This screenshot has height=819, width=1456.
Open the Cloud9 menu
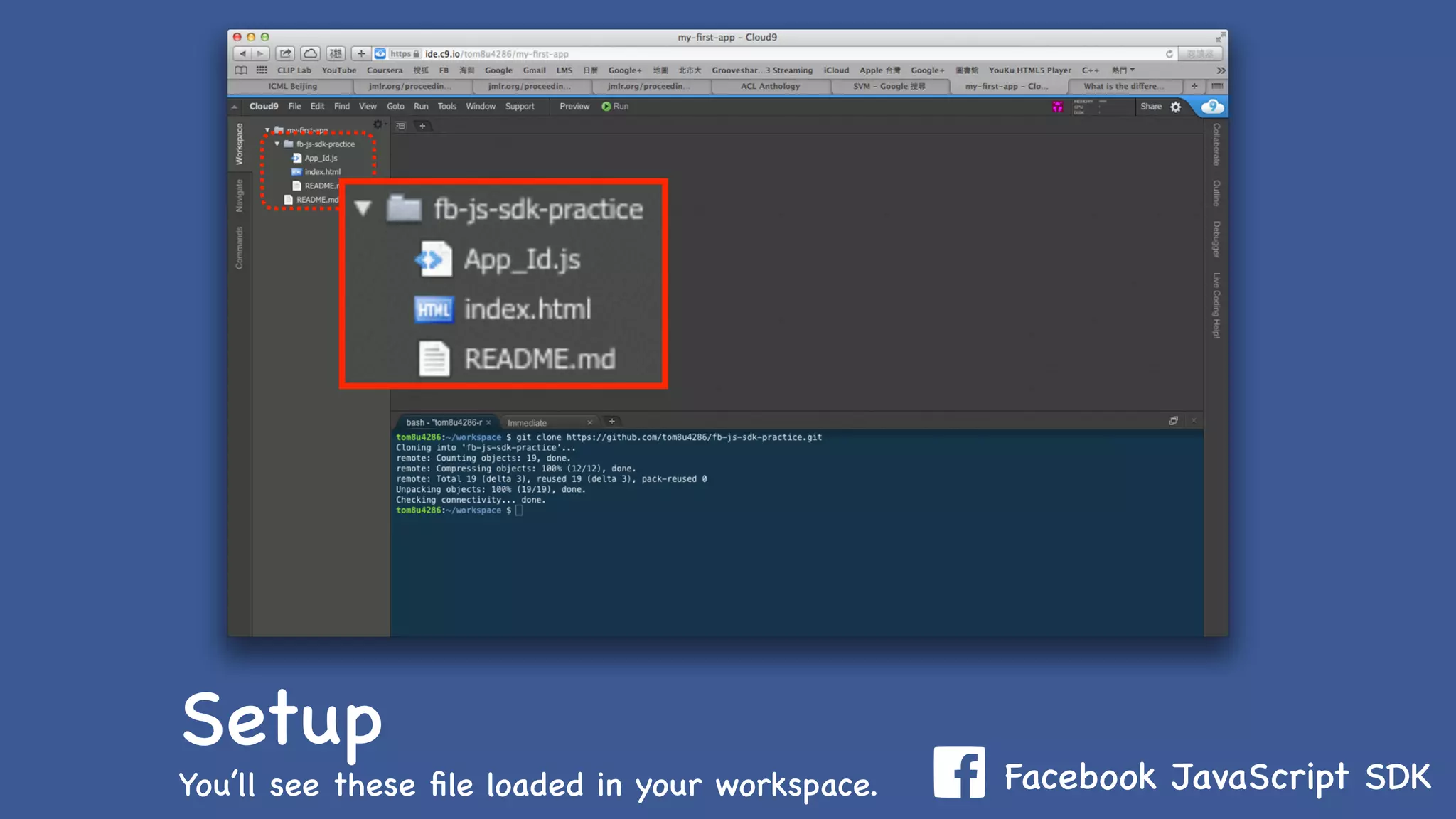click(264, 107)
